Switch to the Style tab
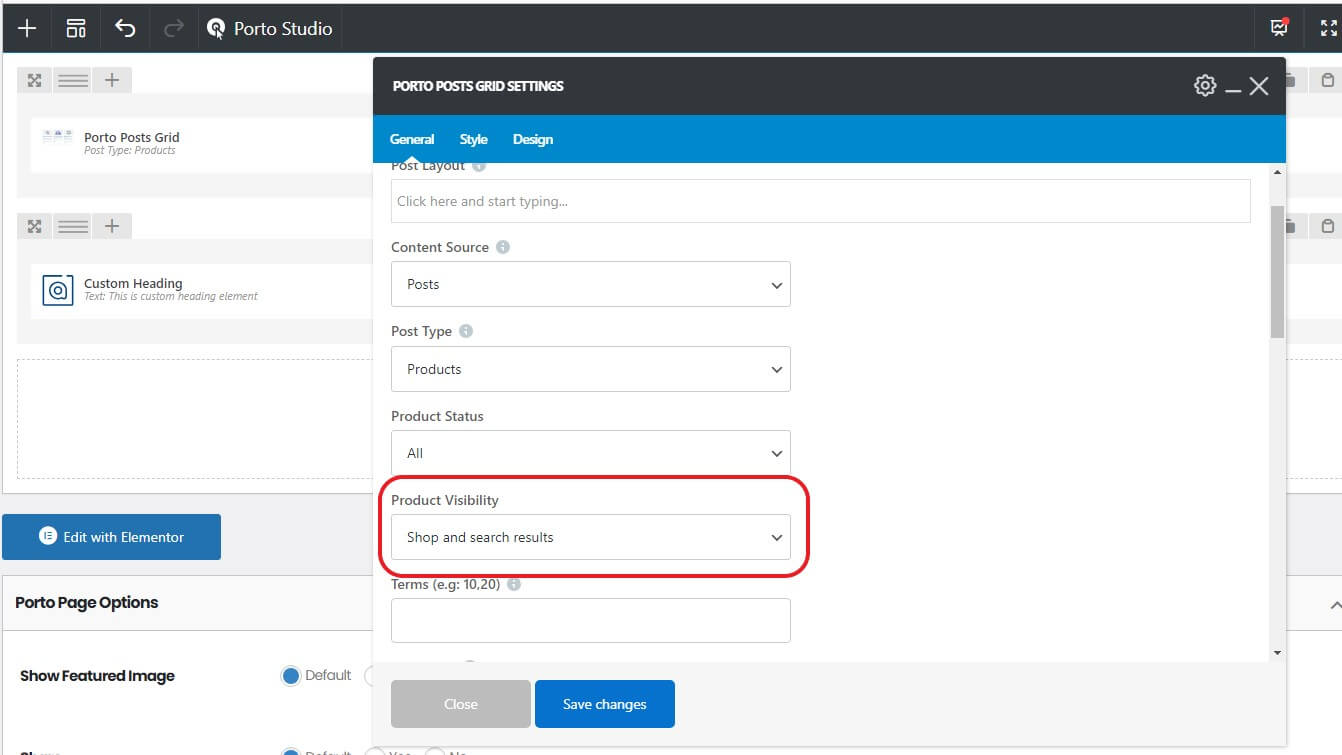The height and width of the screenshot is (755, 1342). point(474,139)
